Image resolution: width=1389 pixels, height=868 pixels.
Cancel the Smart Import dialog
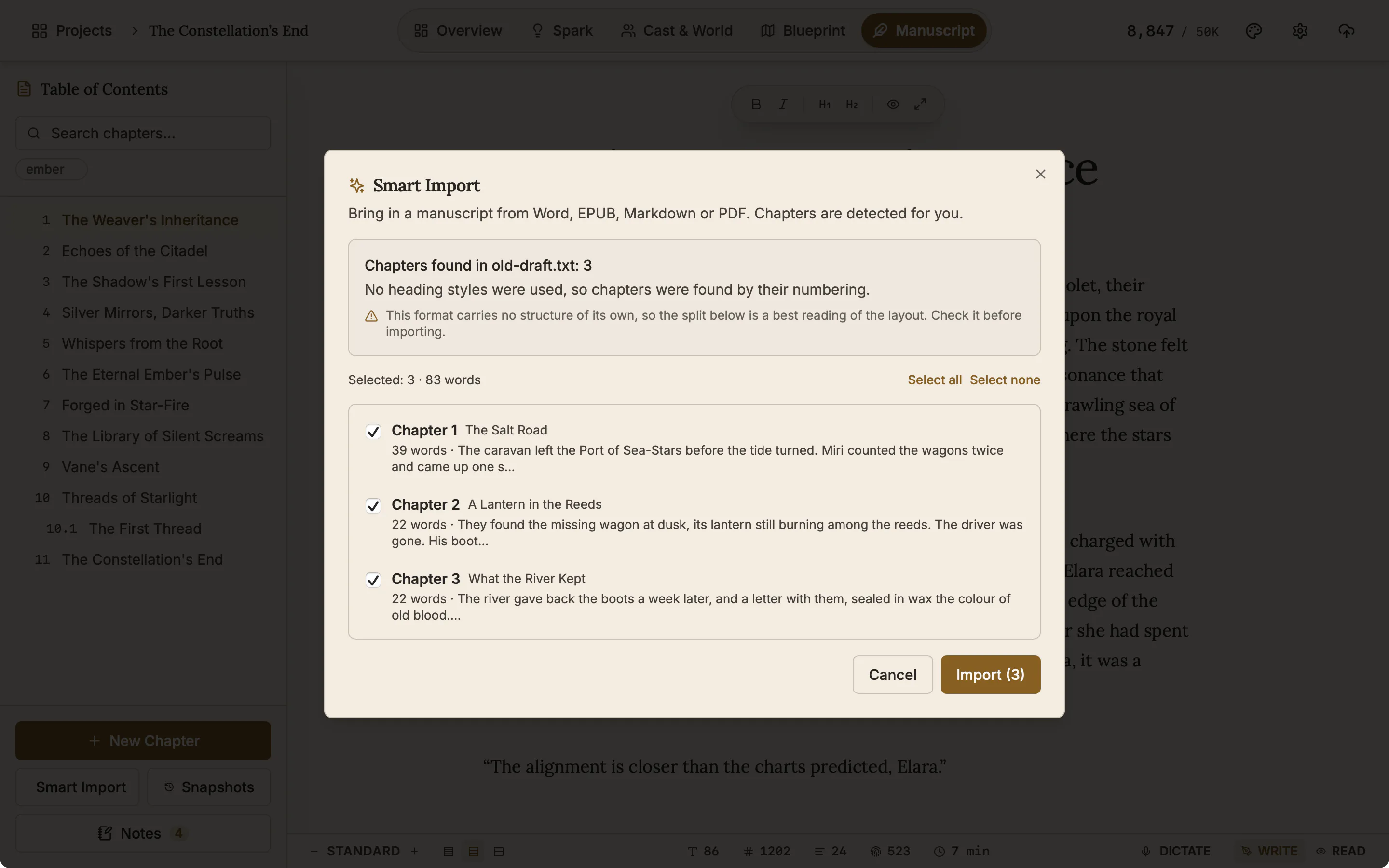[x=893, y=675]
